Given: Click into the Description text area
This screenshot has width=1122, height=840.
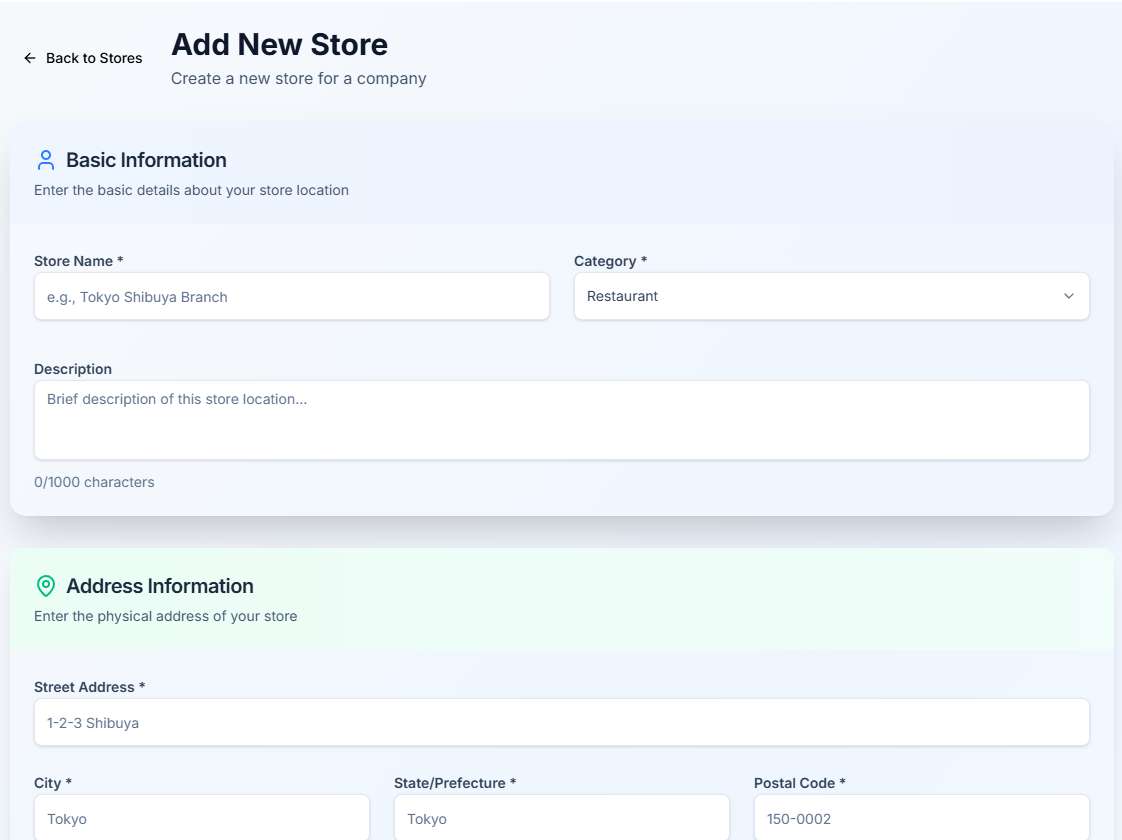Looking at the screenshot, I should pyautogui.click(x=561, y=420).
